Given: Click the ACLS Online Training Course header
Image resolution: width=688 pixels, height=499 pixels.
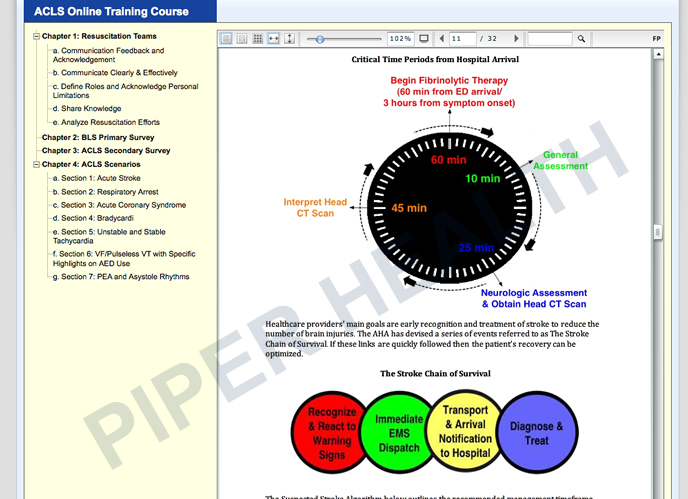Looking at the screenshot, I should click(111, 11).
